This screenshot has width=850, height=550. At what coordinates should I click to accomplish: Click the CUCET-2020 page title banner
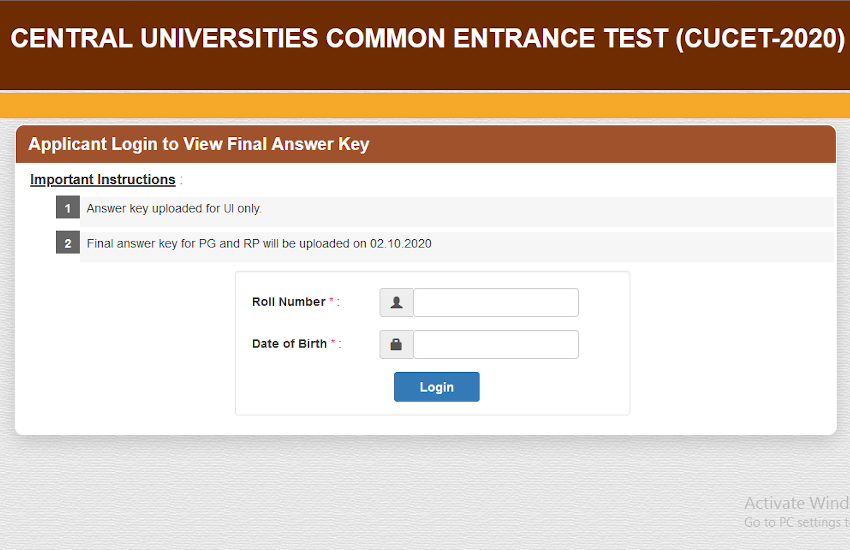427,38
